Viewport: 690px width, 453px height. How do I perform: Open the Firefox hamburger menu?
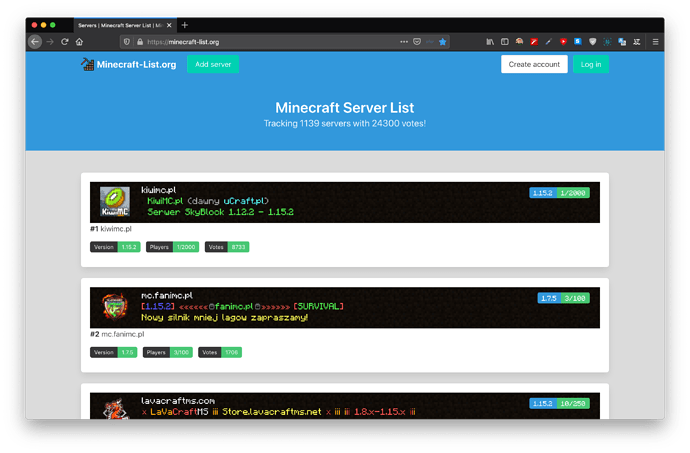655,42
